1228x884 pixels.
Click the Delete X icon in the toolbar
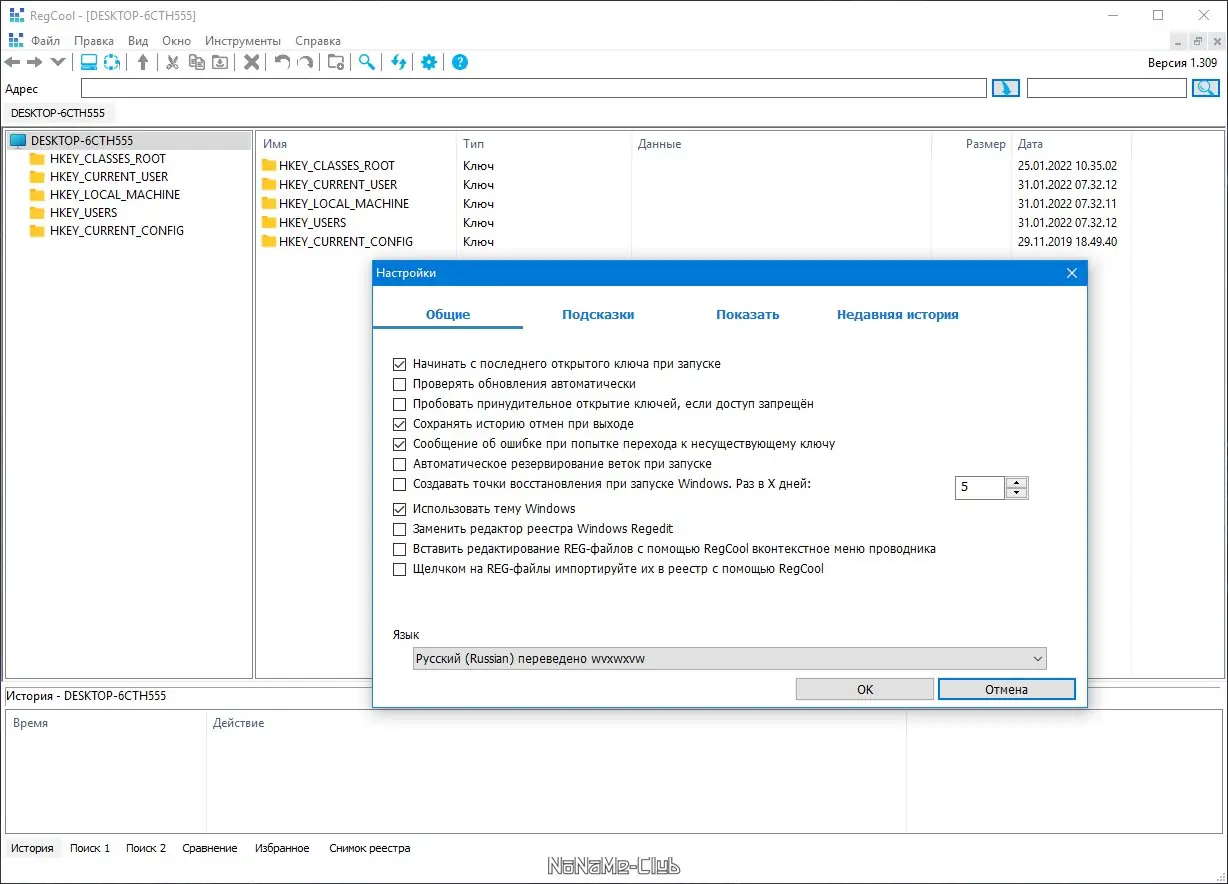(252, 62)
